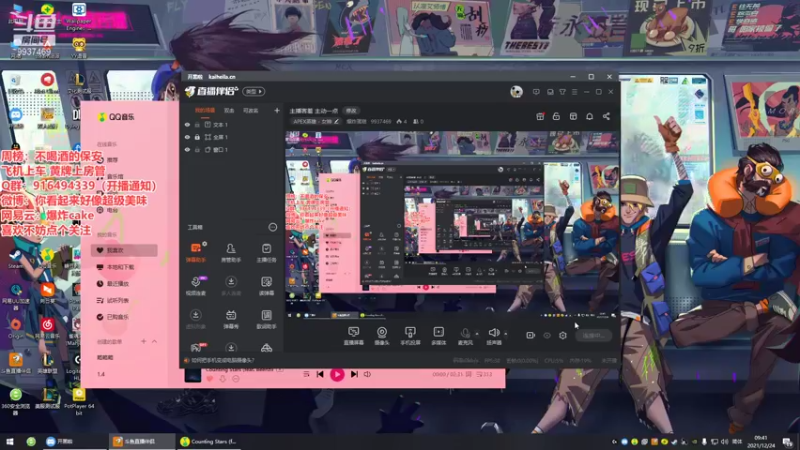Open streaming settings gear icon

click(x=563, y=335)
